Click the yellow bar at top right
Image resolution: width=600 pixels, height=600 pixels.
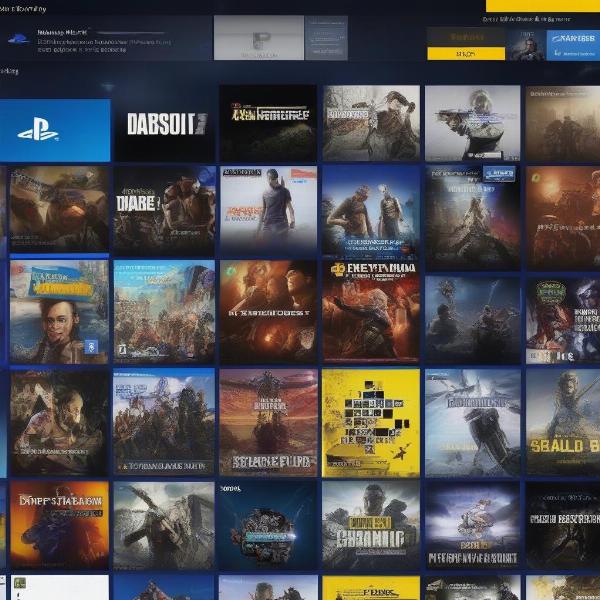(x=543, y=6)
